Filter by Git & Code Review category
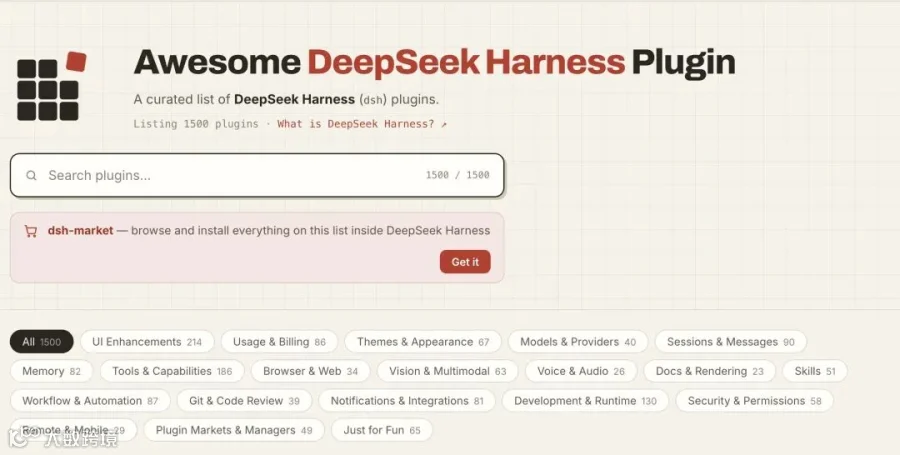900x455 pixels. pos(245,400)
